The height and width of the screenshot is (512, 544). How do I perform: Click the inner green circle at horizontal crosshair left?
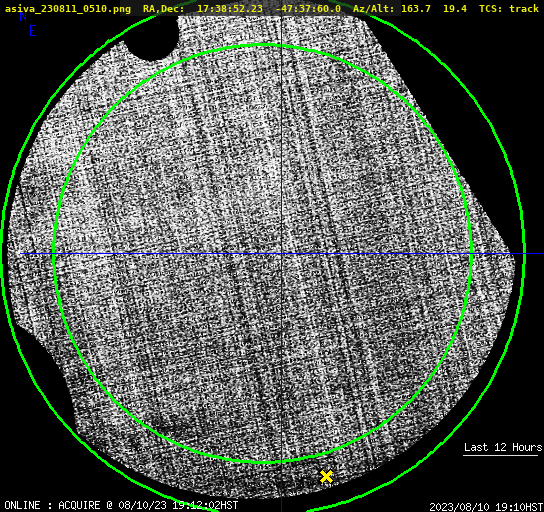pos(54,254)
